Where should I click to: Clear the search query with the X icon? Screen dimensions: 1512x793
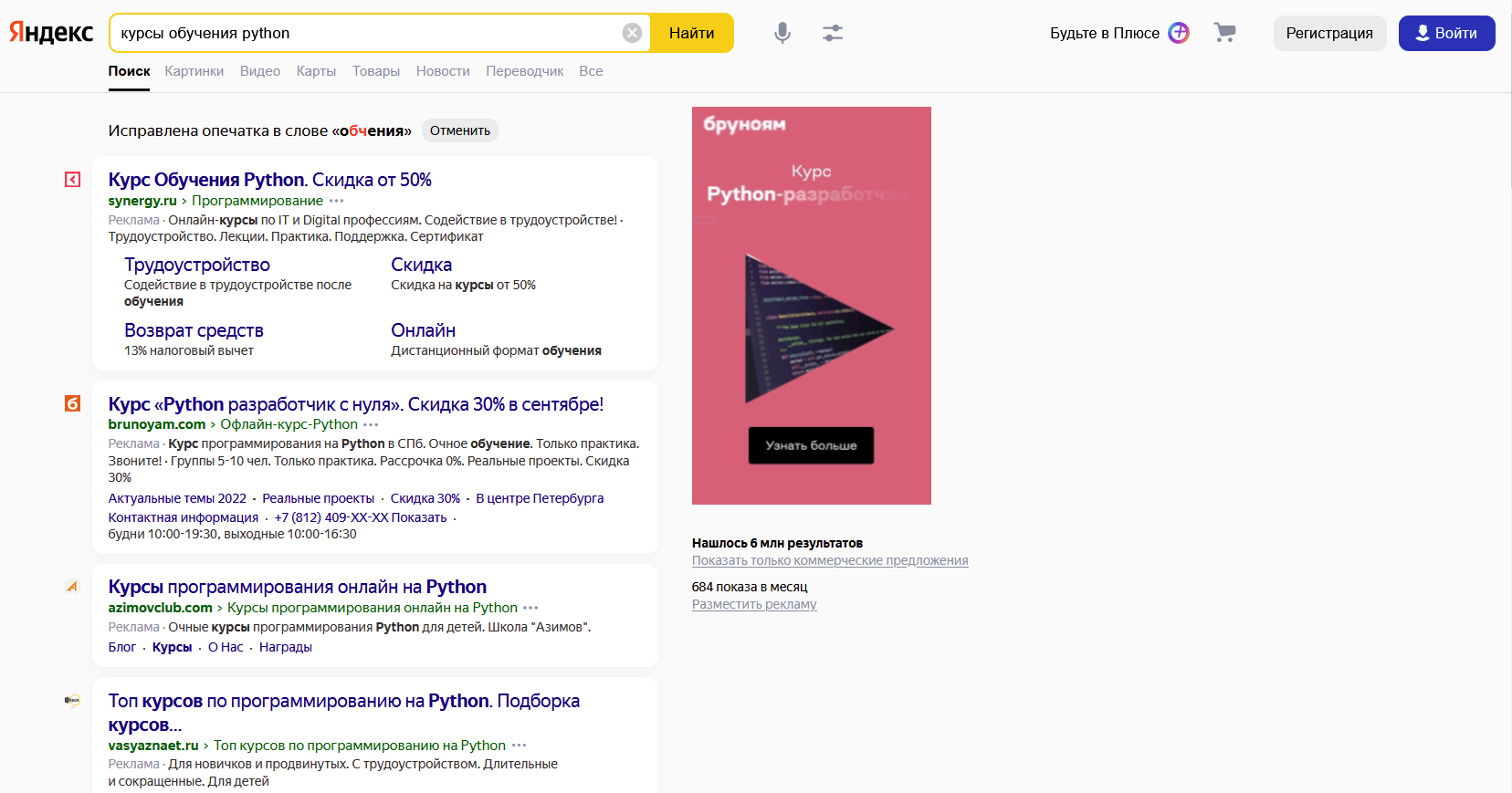pos(632,33)
